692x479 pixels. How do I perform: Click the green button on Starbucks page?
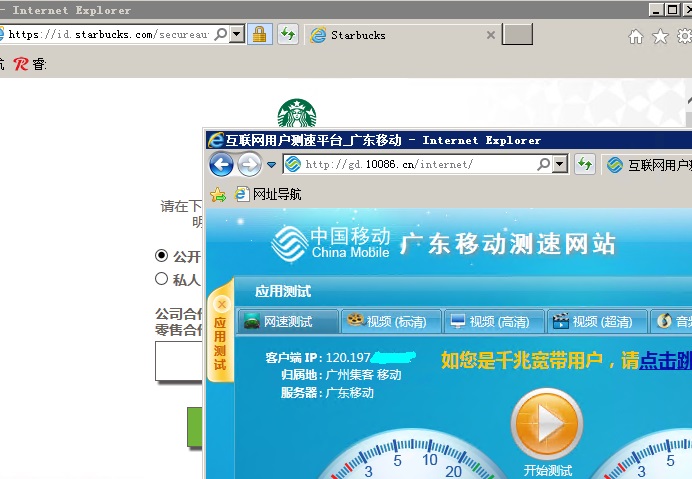[x=195, y=427]
